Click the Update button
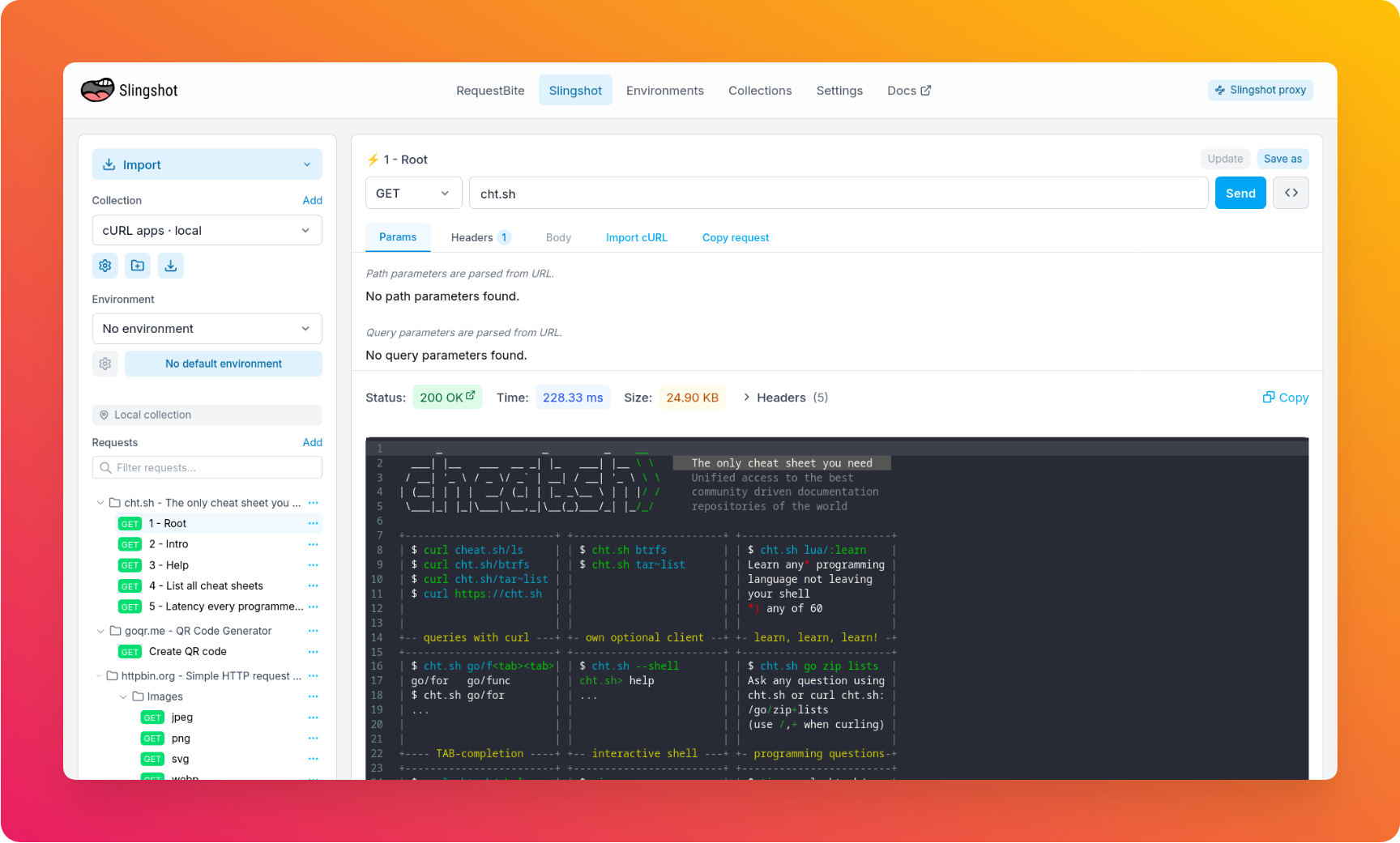 (x=1225, y=159)
